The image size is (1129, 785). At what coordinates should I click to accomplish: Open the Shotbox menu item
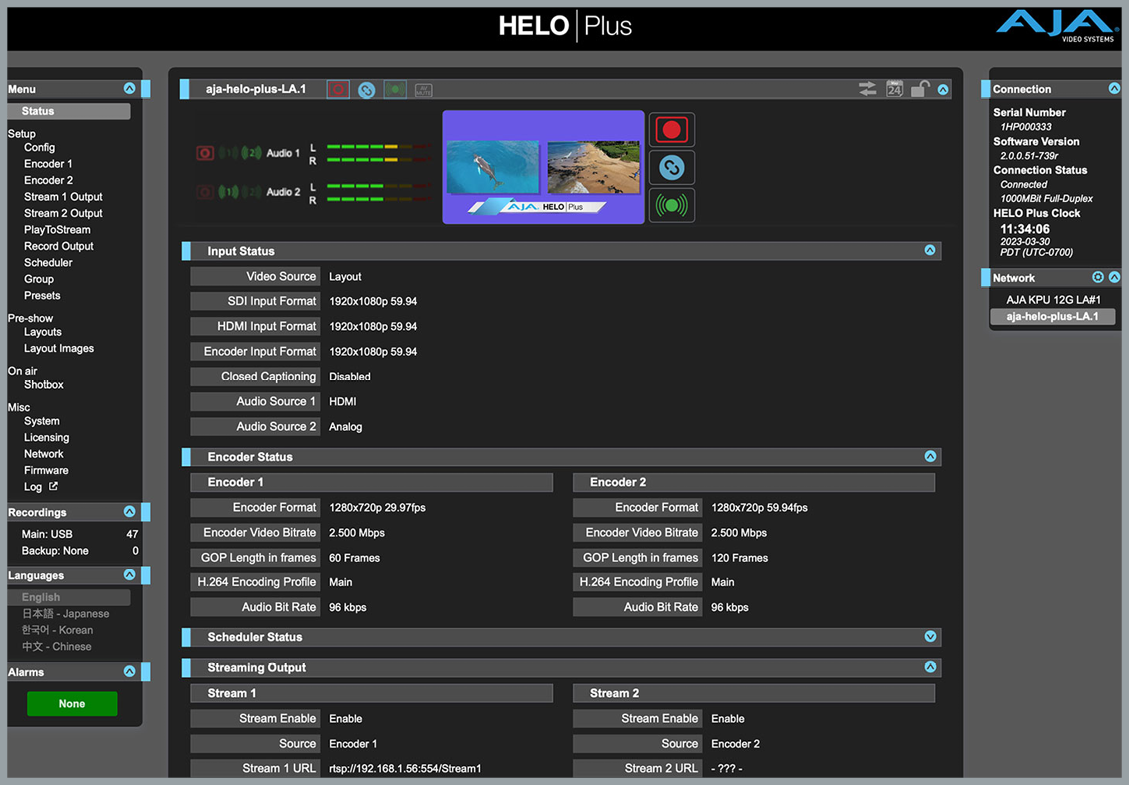[44, 385]
